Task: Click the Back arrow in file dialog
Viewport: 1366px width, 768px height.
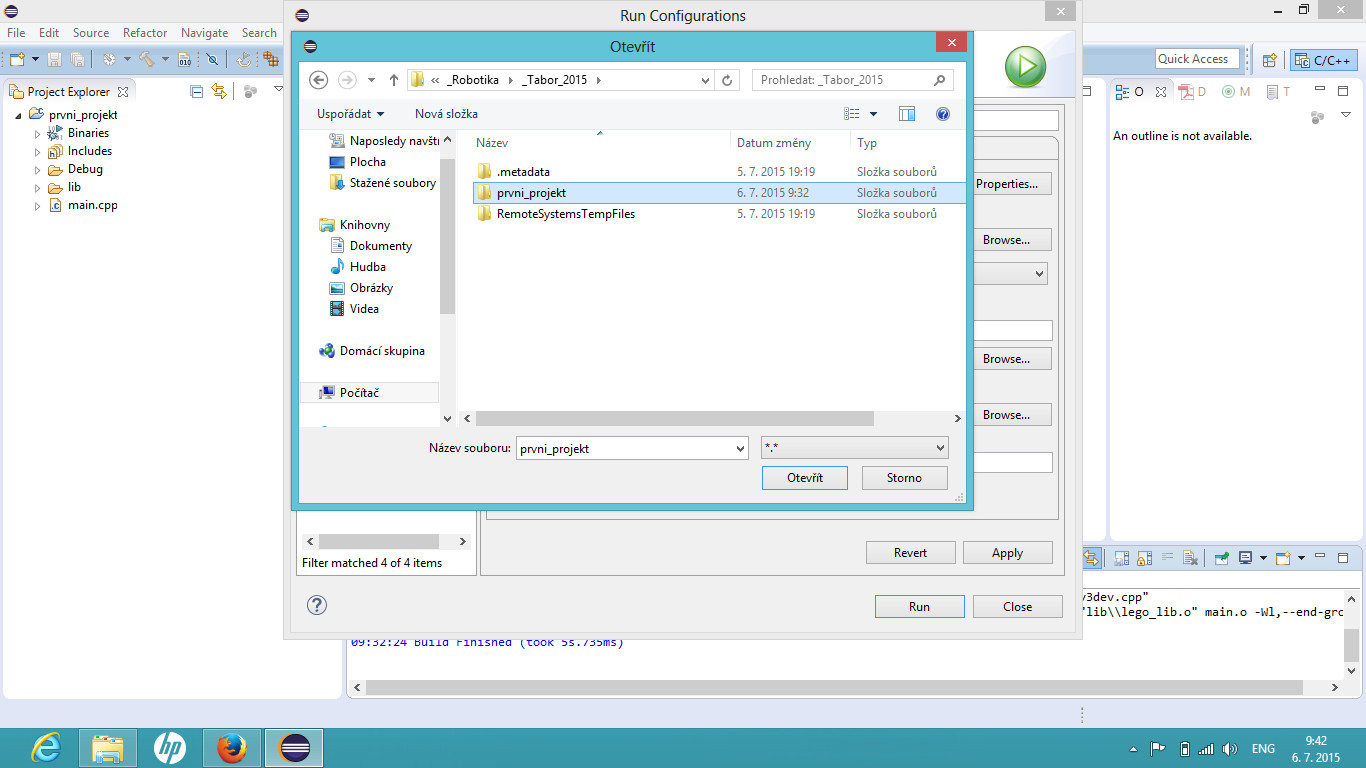Action: [x=319, y=80]
